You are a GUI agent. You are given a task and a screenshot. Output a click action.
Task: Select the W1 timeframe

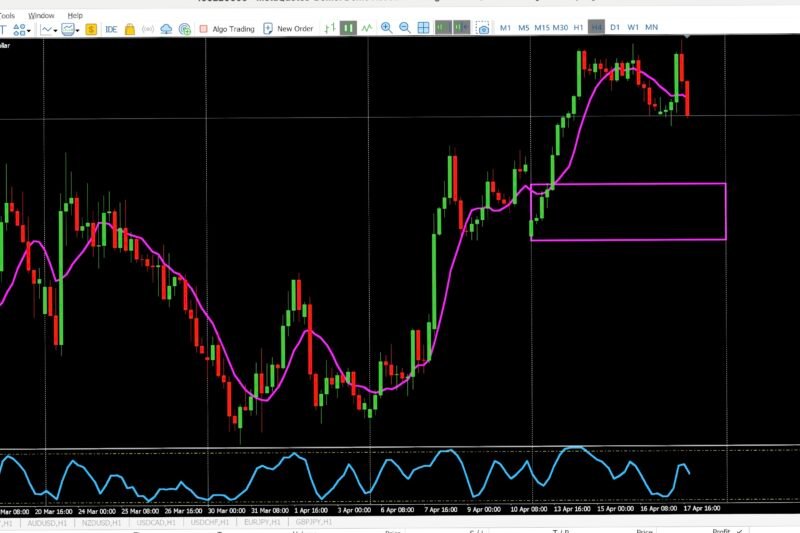(x=633, y=28)
